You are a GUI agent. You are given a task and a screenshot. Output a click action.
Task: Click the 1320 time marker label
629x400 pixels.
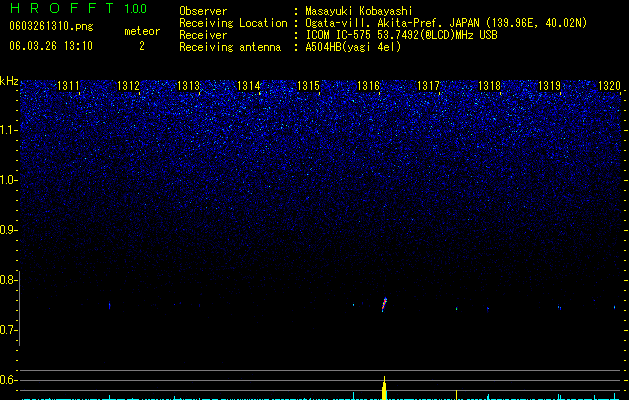click(609, 85)
